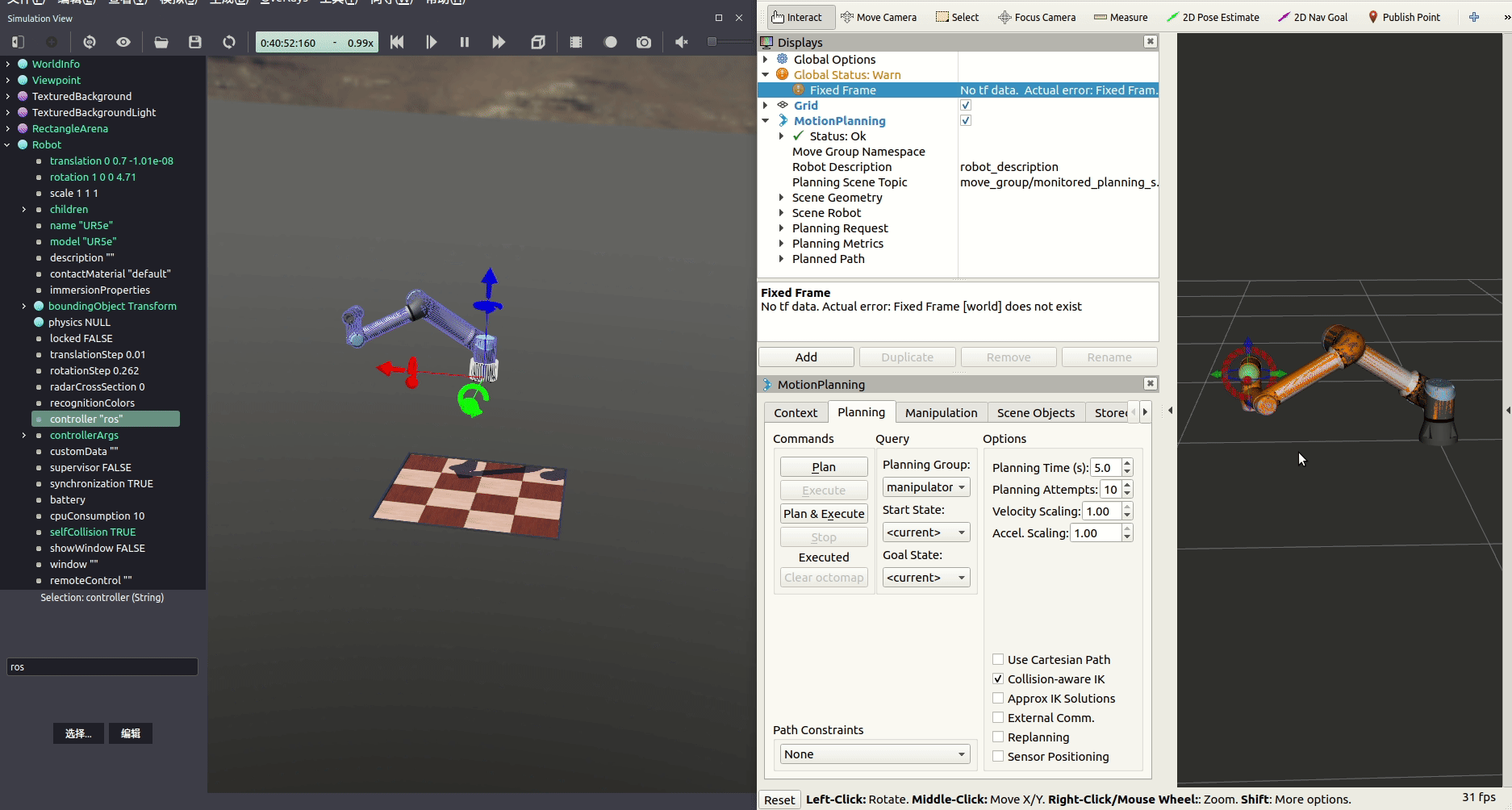Viewport: 1512px width, 810px height.
Task: Toggle rendering with the cube icon
Action: (x=538, y=42)
